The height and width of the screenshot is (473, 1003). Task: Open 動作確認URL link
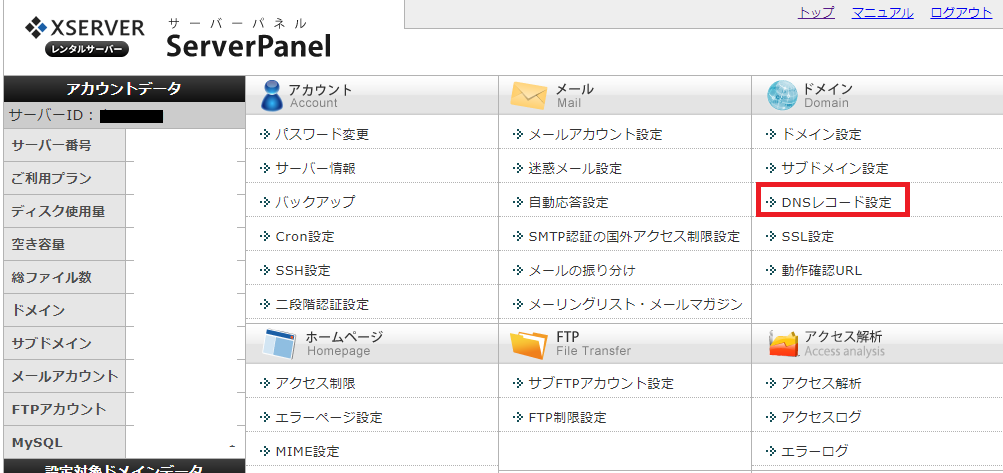pyautogui.click(x=821, y=271)
